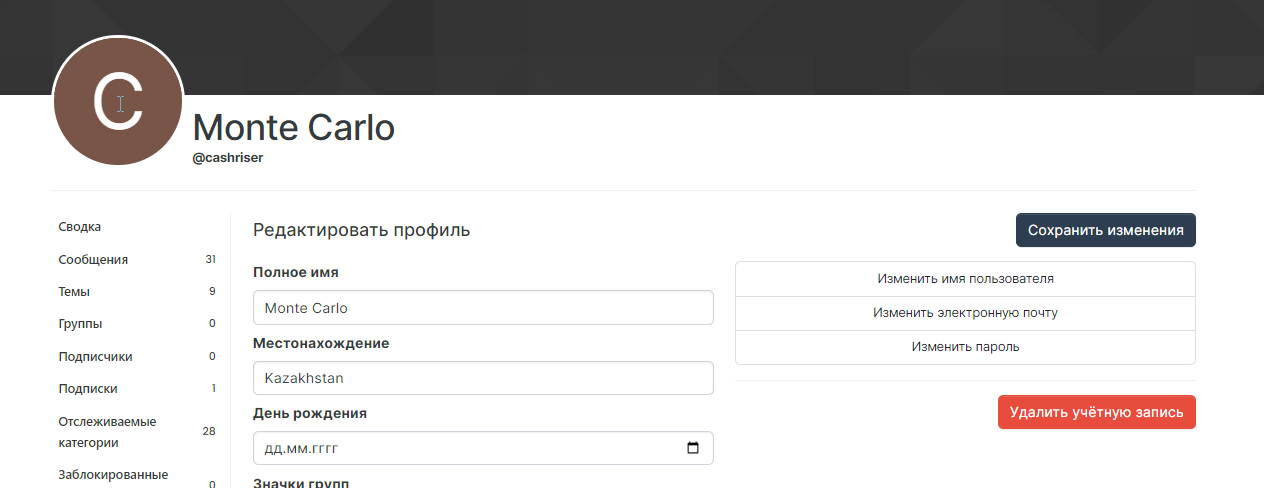This screenshot has height=488, width=1264.
Task: Click the @cashriser username text
Action: [227, 158]
